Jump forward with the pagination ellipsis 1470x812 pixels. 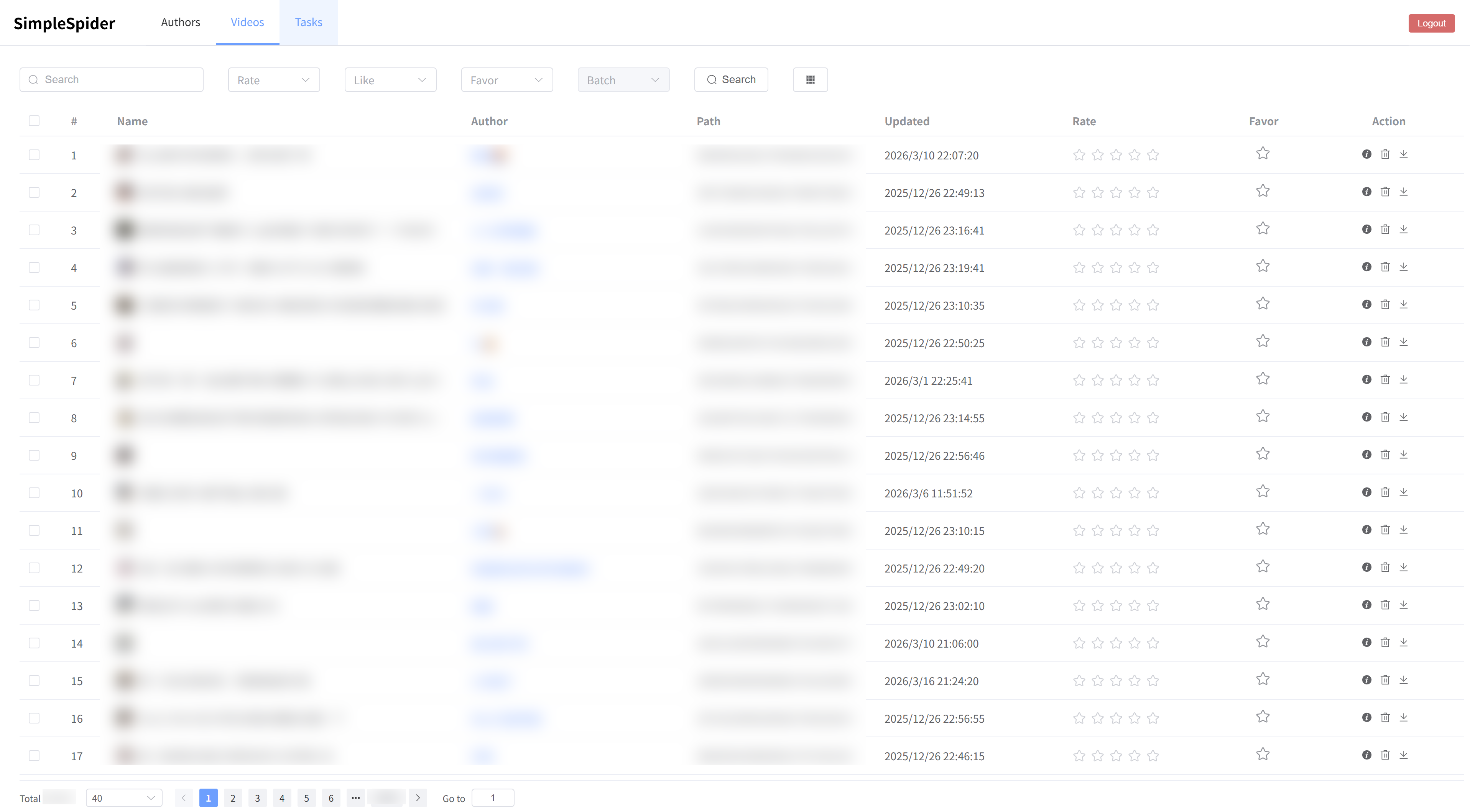[x=355, y=798]
